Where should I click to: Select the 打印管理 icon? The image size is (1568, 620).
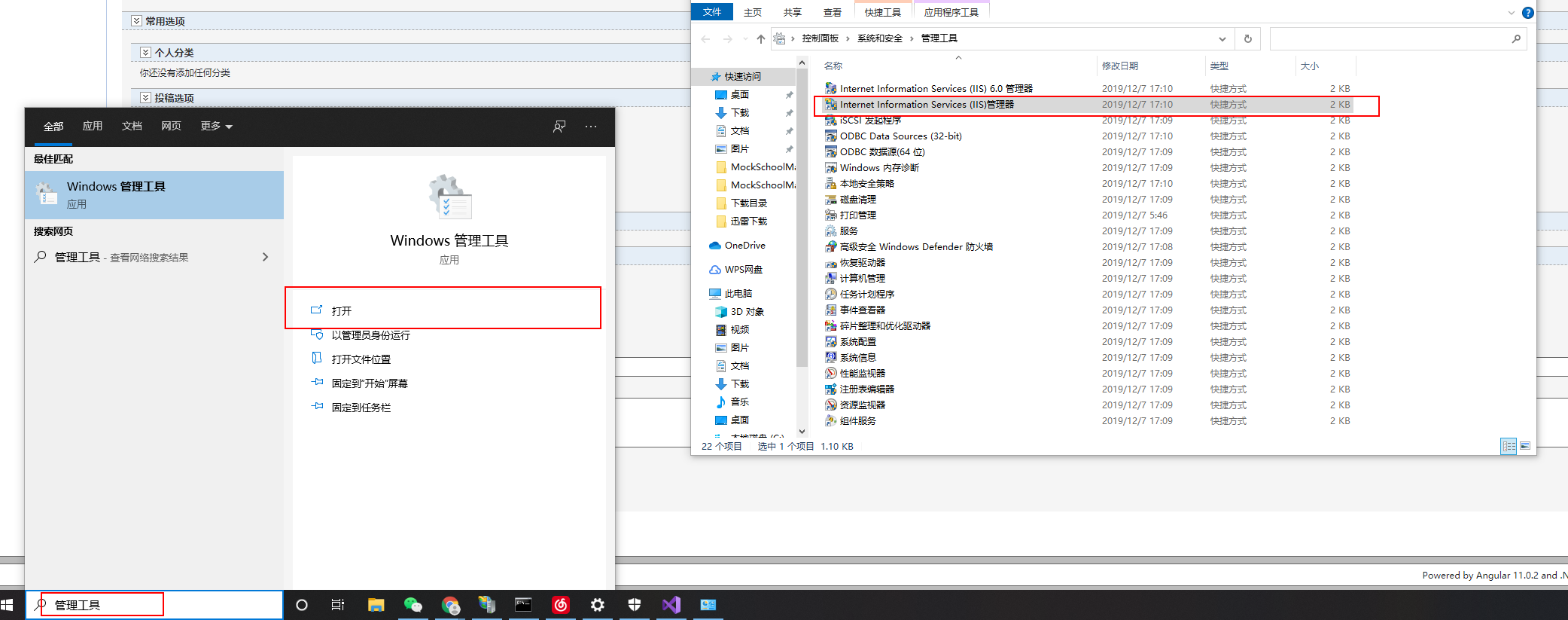click(830, 215)
